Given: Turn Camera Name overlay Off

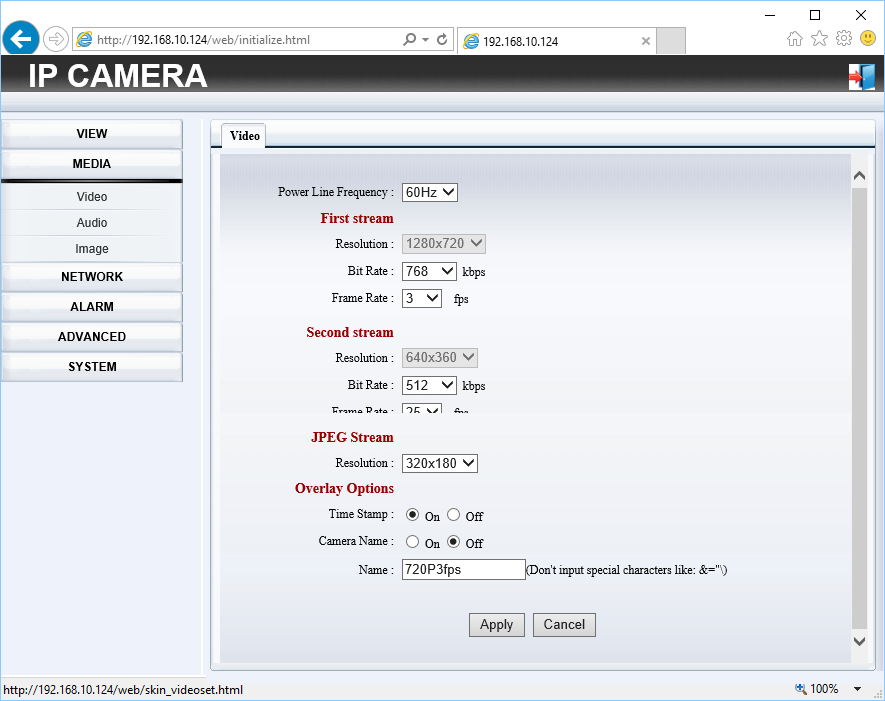Looking at the screenshot, I should pyautogui.click(x=453, y=542).
